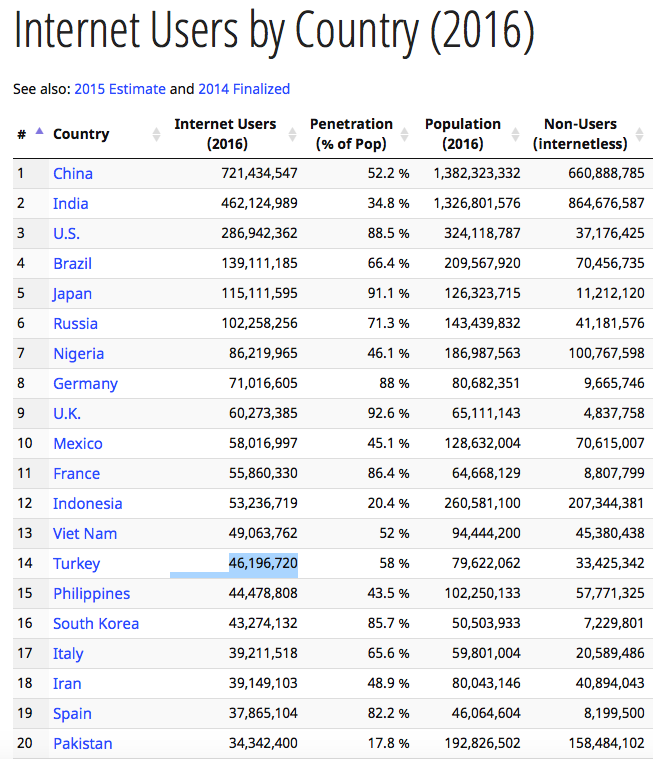Screen dimensions: 653x759
Task: Open the China country link
Action: coord(73,173)
